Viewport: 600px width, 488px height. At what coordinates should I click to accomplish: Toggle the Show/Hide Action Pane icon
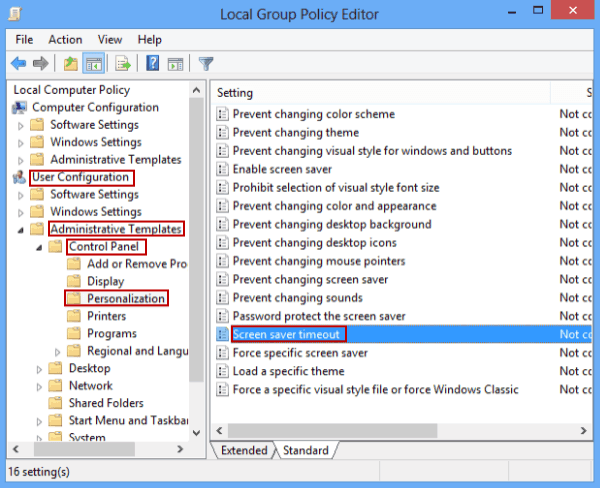coord(176,64)
